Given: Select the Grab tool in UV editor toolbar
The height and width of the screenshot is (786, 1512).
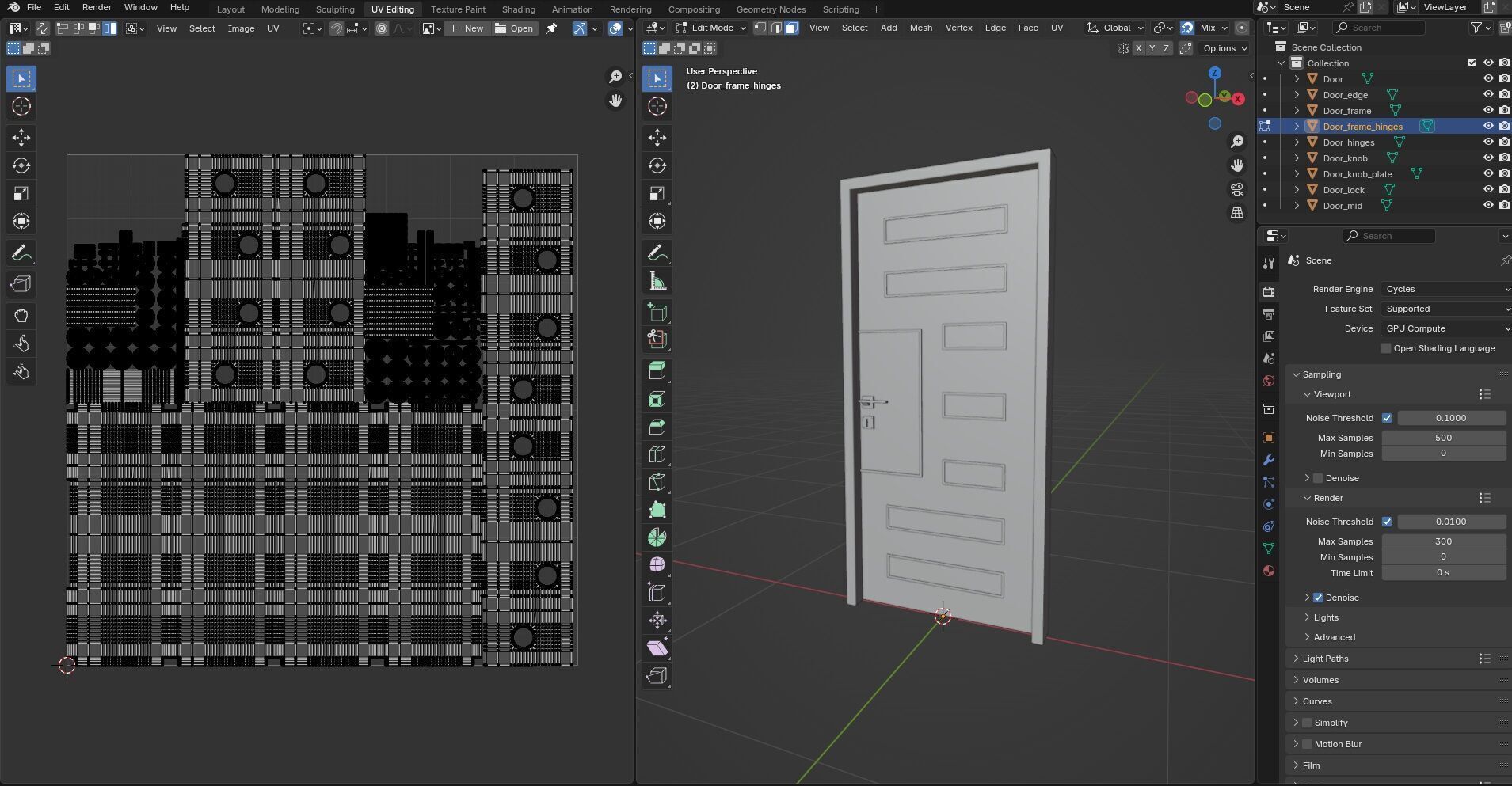Looking at the screenshot, I should [21, 316].
